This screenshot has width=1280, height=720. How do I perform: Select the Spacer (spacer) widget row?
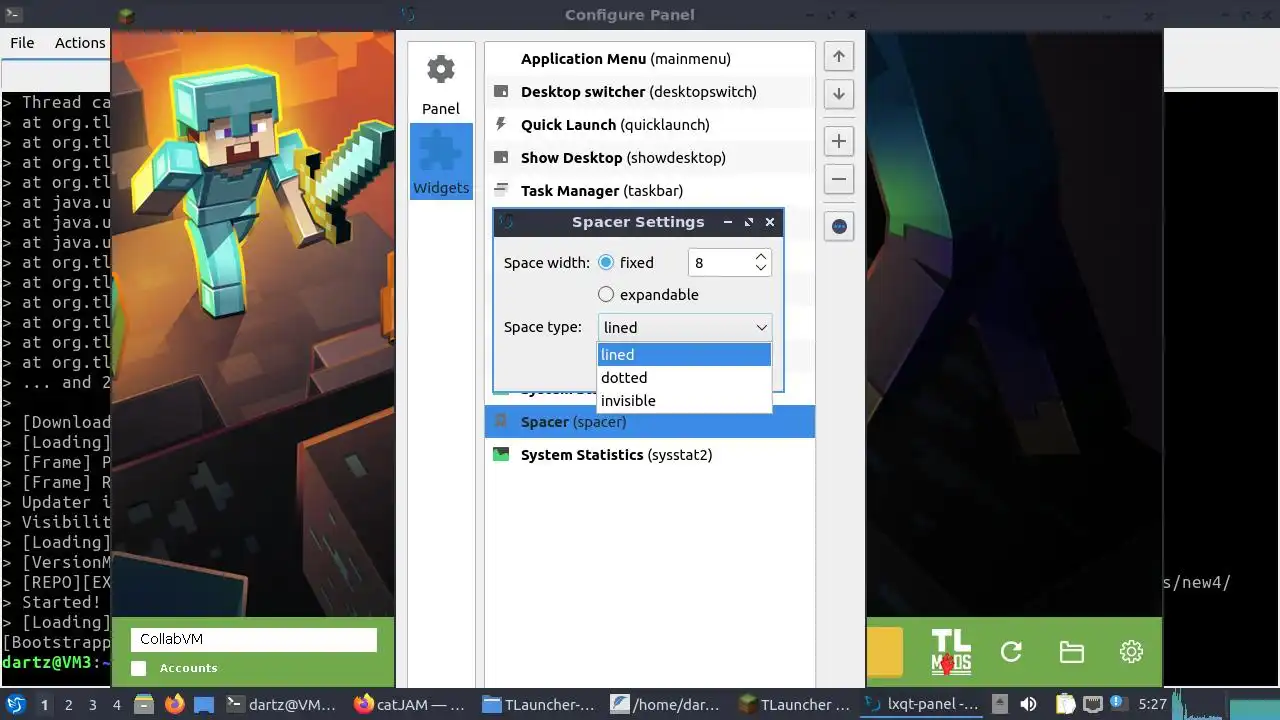coord(650,422)
